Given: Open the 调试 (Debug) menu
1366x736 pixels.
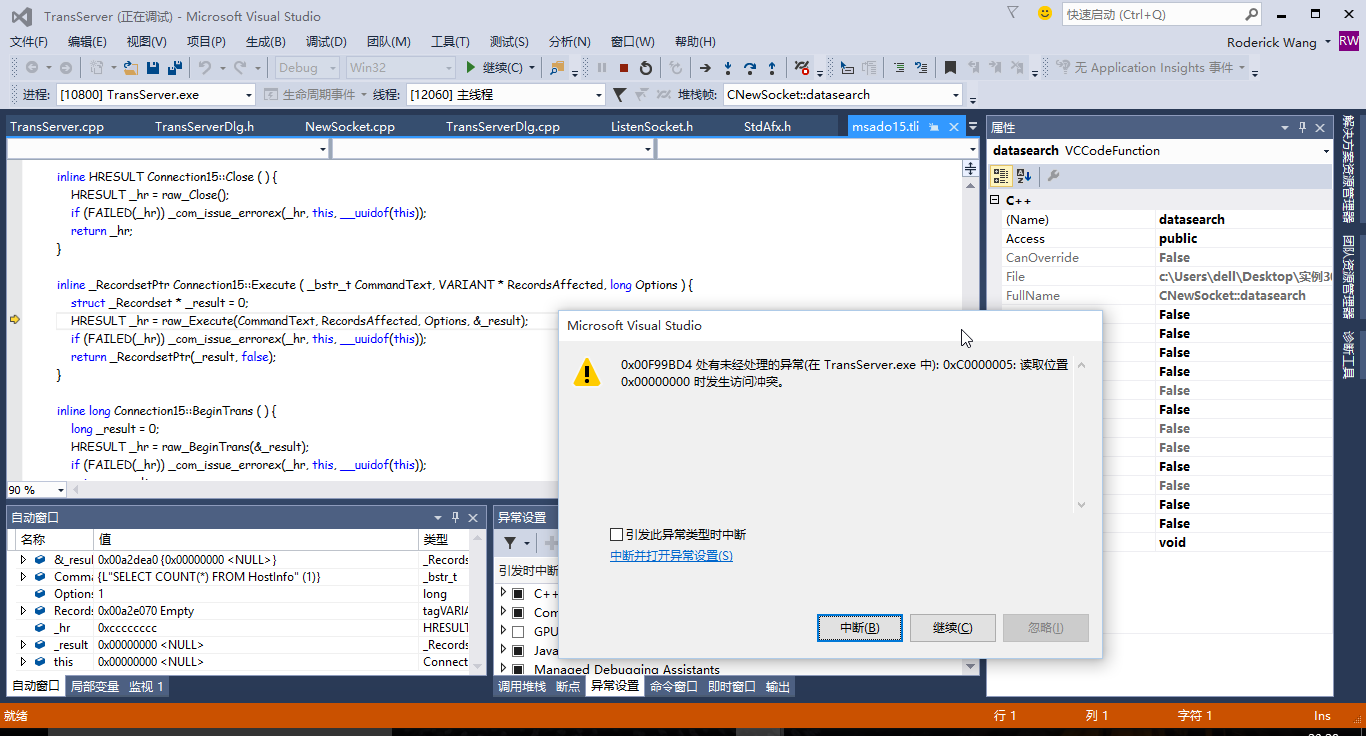Looking at the screenshot, I should click(x=326, y=41).
